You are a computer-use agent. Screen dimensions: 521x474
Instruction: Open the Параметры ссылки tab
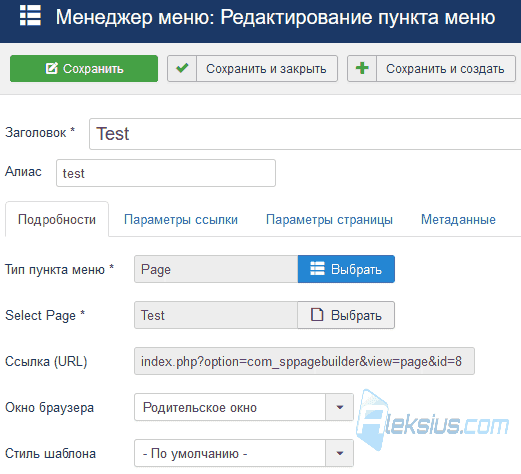click(x=181, y=219)
